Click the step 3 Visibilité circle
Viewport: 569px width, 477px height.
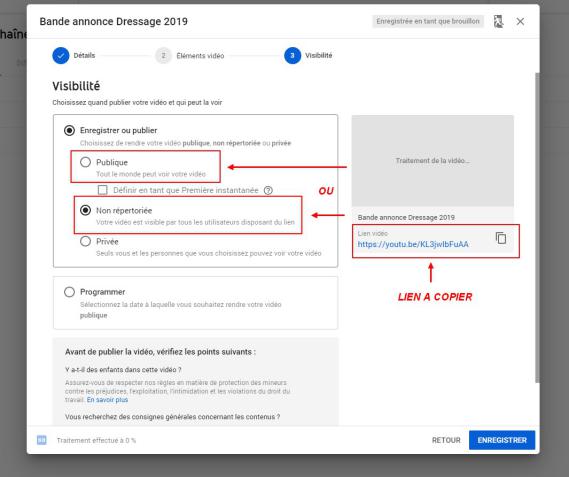(x=292, y=56)
